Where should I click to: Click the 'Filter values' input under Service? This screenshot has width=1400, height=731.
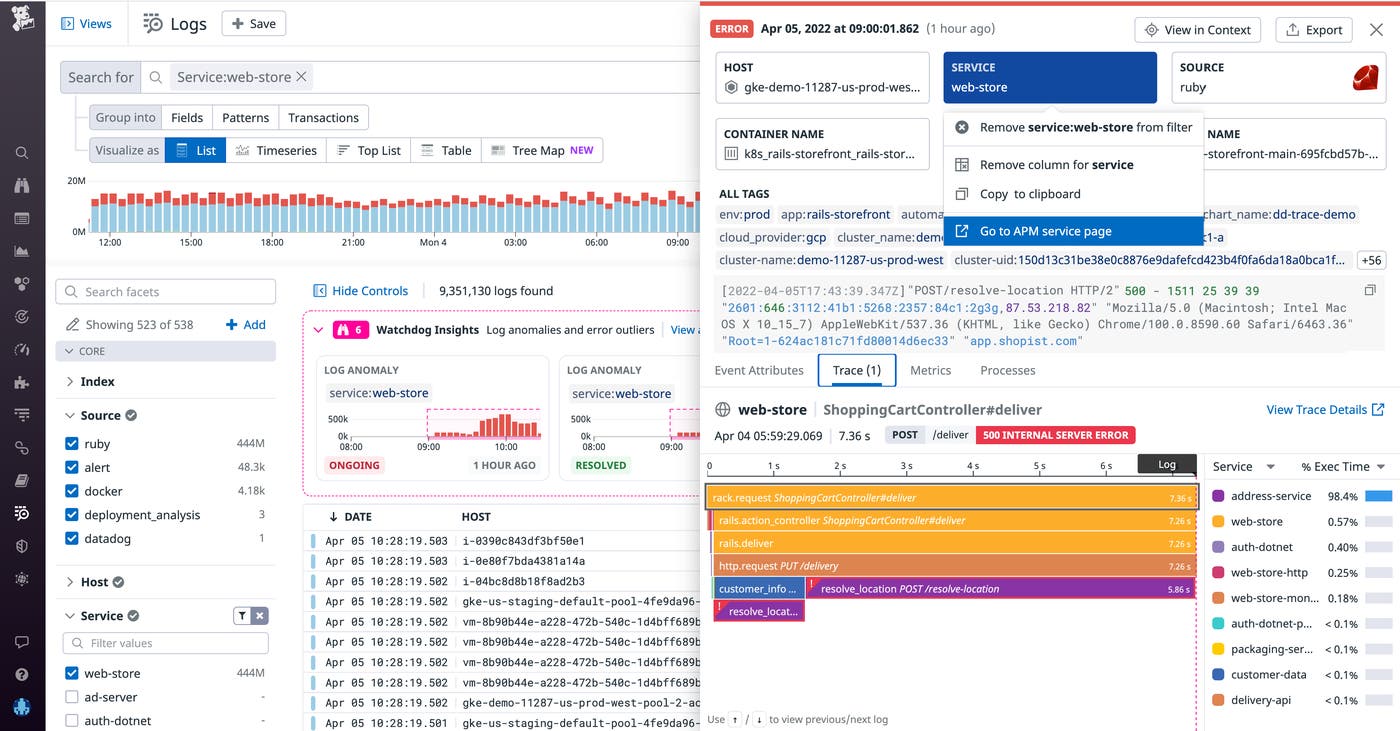coord(165,644)
